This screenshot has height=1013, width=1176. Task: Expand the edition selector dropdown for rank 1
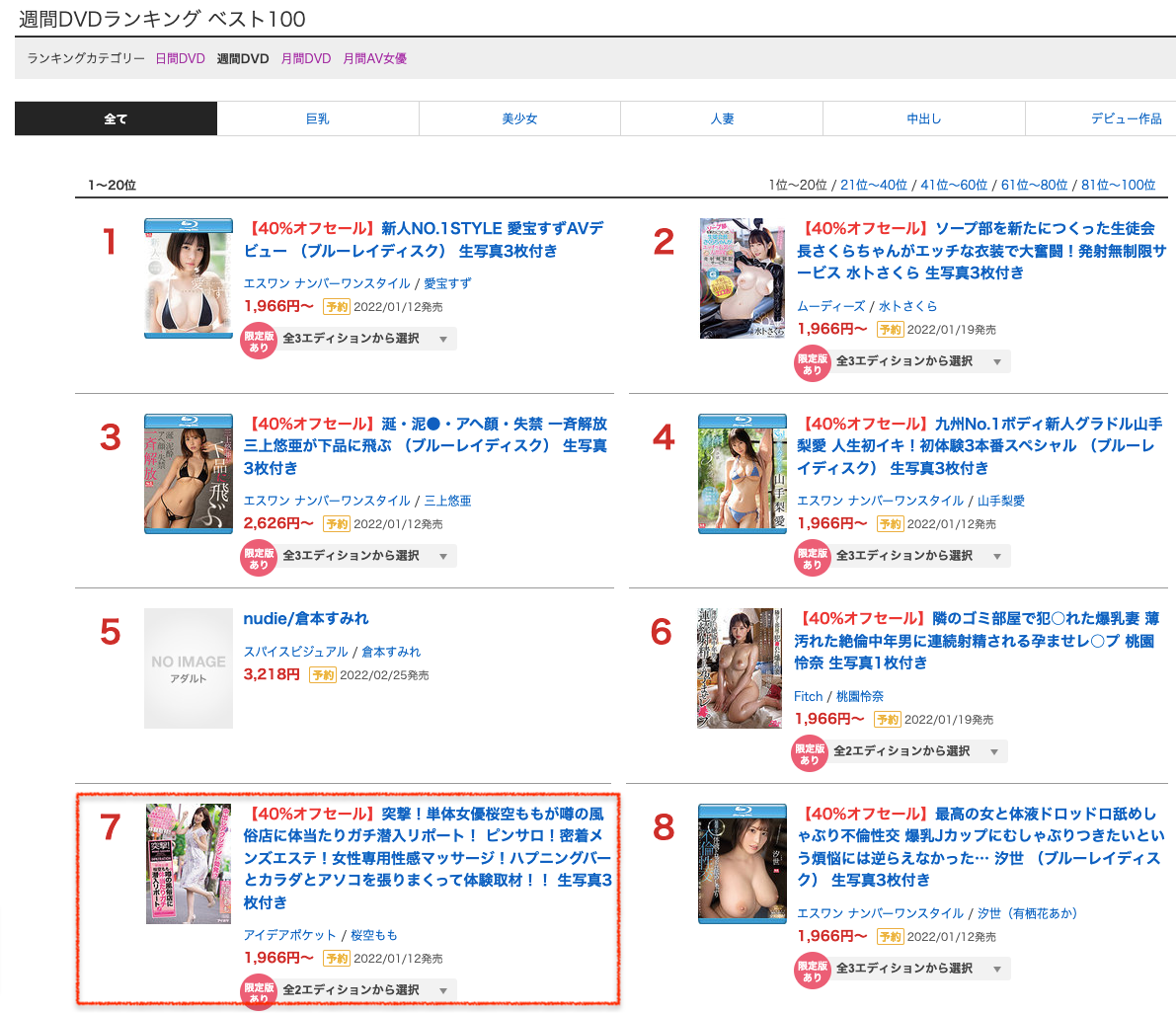[x=367, y=339]
